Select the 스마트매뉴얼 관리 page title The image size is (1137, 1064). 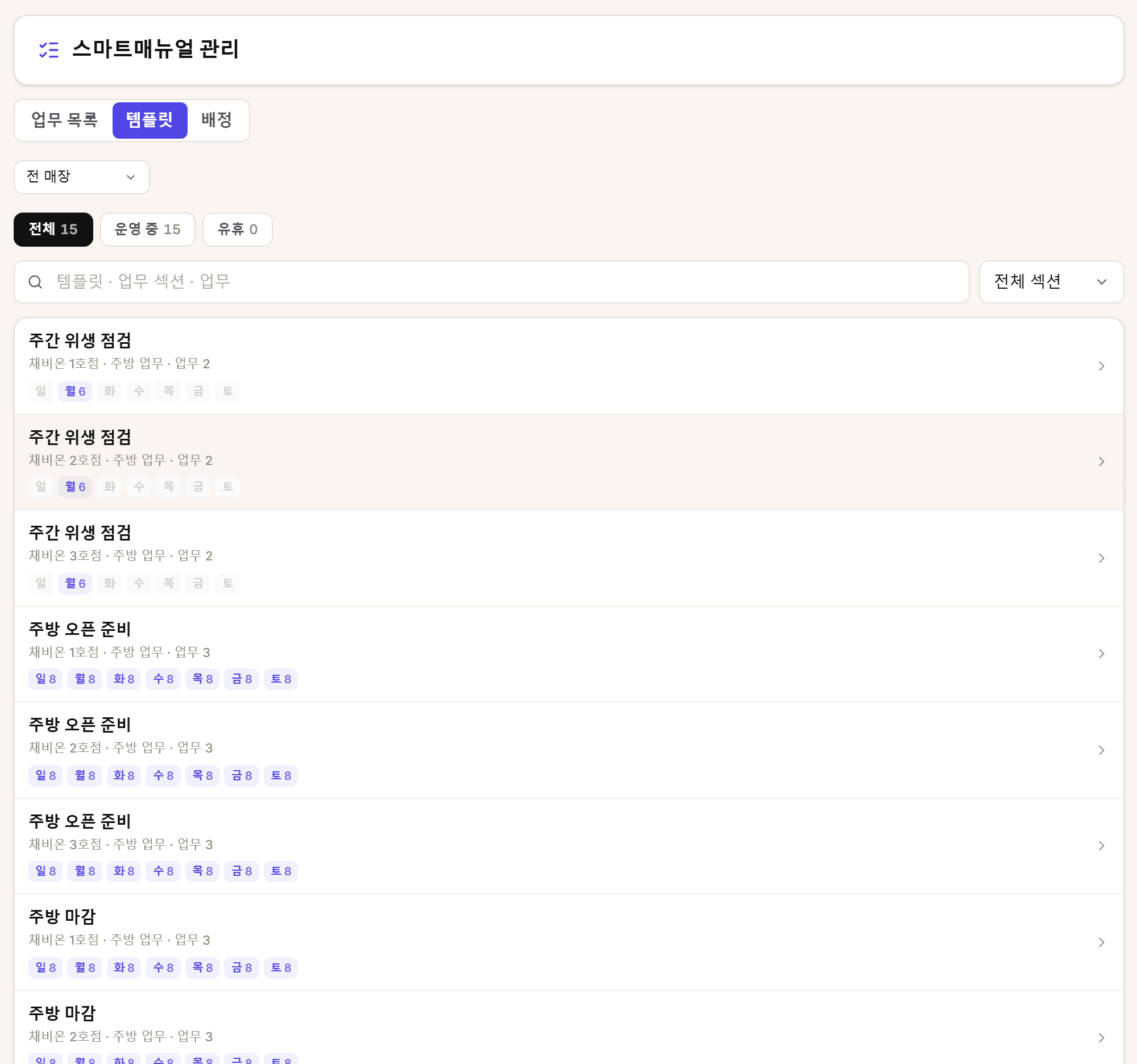point(156,49)
